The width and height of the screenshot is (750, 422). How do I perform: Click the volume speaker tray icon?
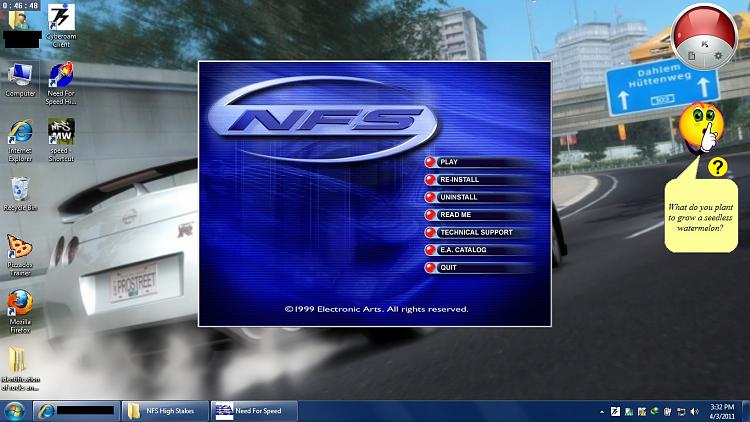coord(695,411)
